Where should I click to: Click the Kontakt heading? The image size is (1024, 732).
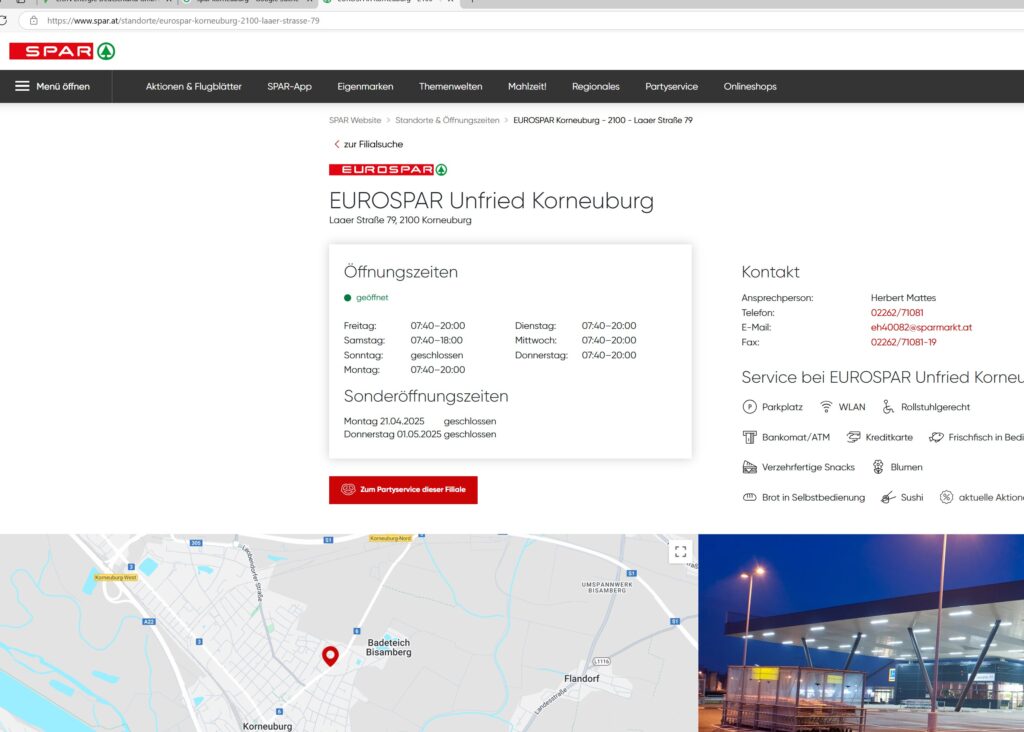770,272
